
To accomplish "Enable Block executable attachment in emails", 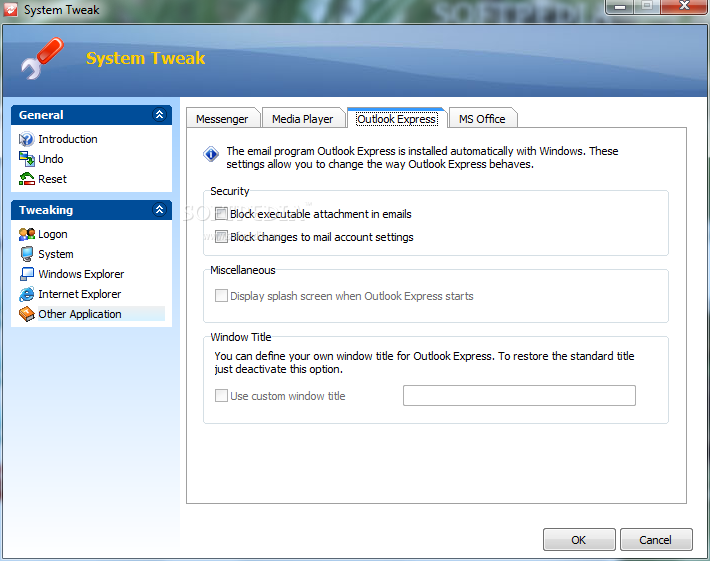I will tap(221, 214).
